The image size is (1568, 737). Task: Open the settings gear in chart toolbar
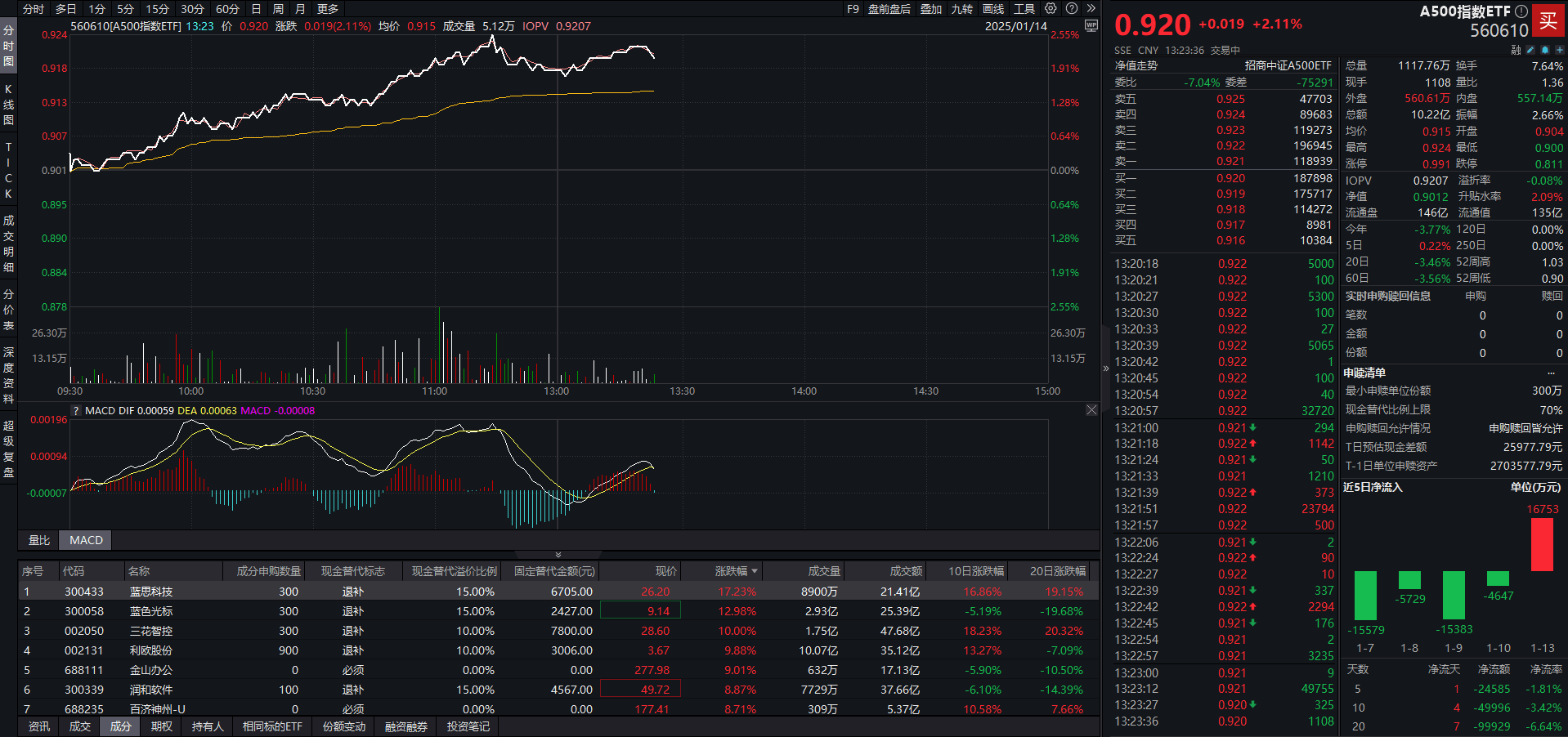click(x=1051, y=8)
